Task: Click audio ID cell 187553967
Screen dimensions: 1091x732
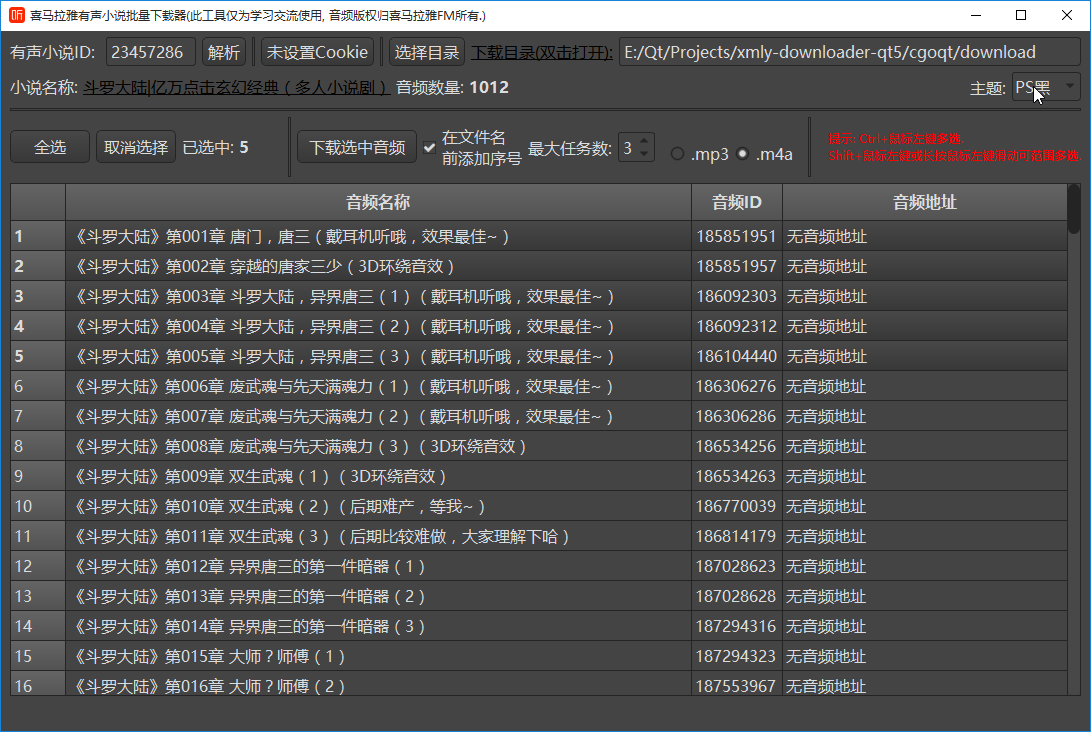Action: [x=737, y=683]
